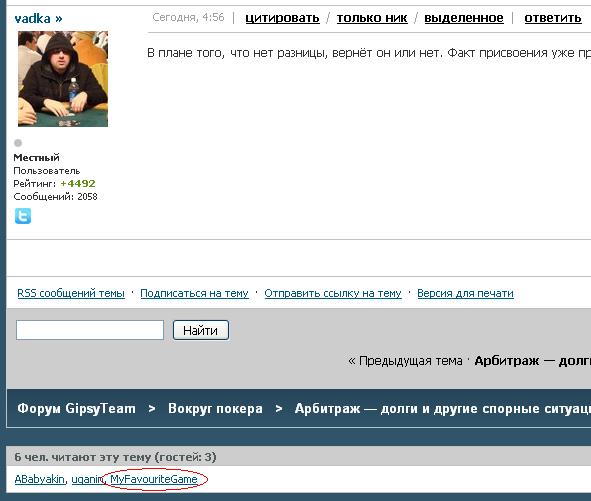Viewport: 591px width, 501px height.
Task: Open 'Вокруг покера' breadcrumb
Action: click(215, 408)
